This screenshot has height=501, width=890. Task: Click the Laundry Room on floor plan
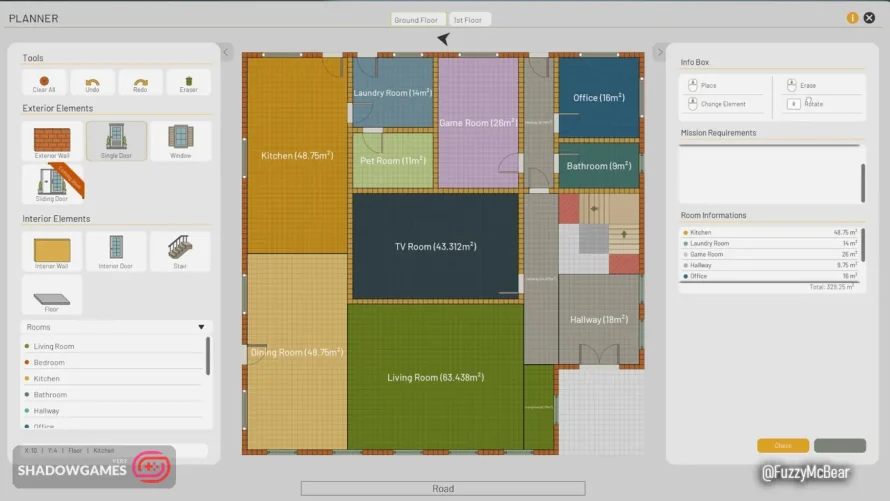point(393,92)
